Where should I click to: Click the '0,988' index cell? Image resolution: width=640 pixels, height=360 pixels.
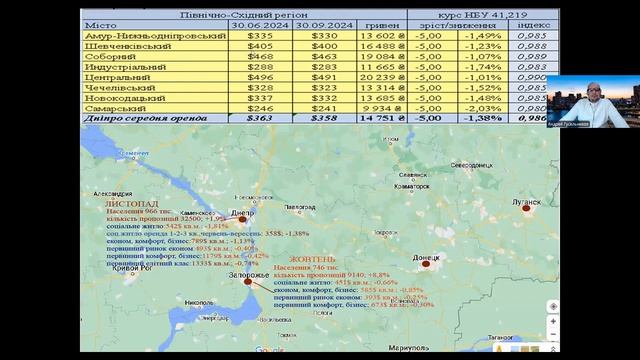(532, 46)
